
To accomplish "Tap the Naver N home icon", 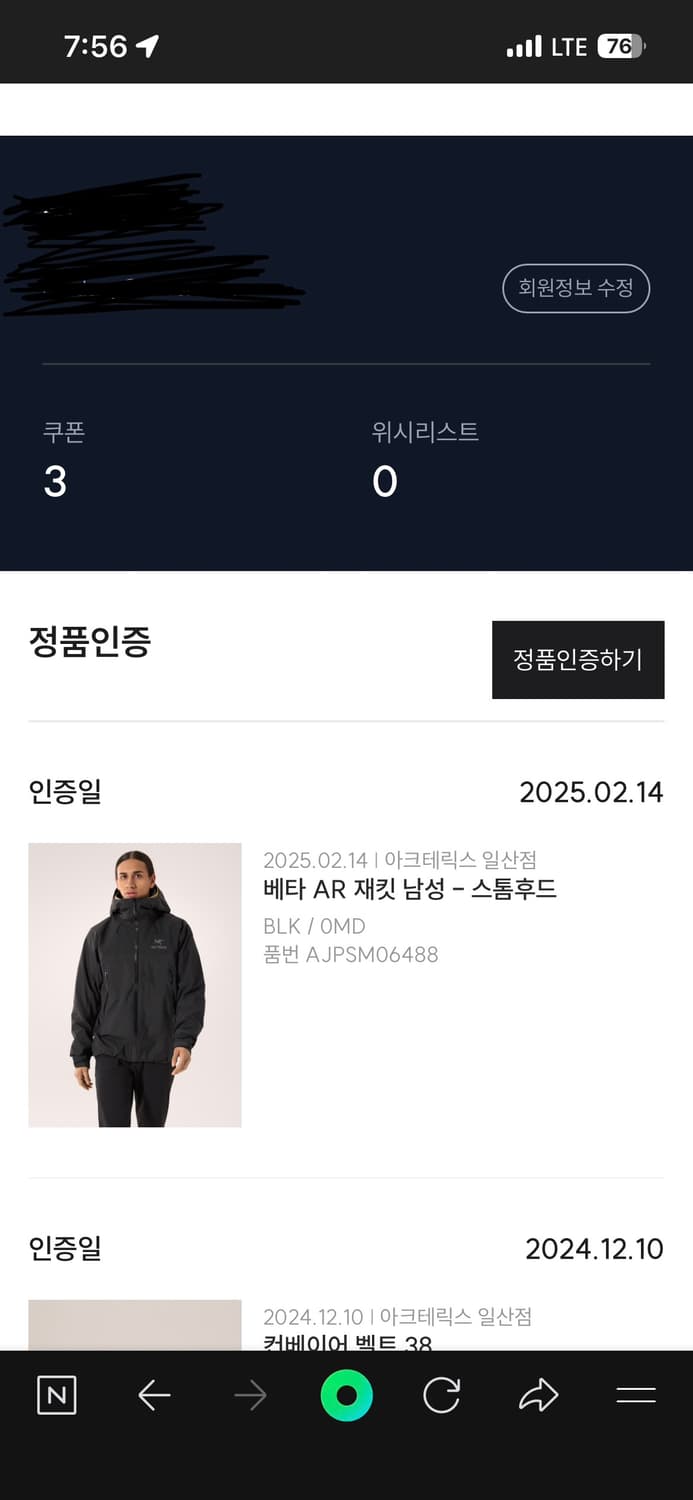I will pyautogui.click(x=57, y=1395).
